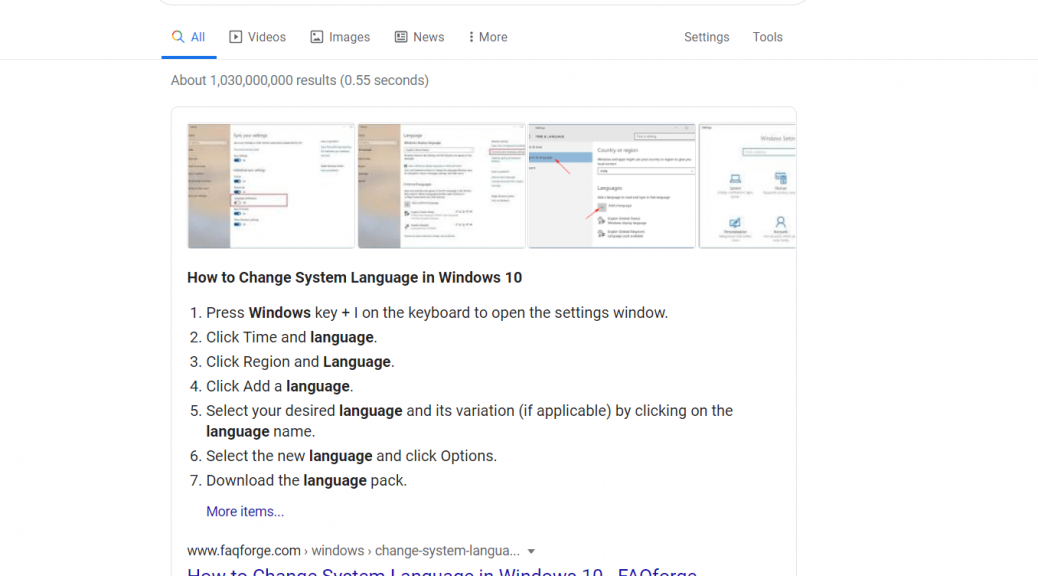1038x576 pixels.
Task: Click the picture icon beside Images
Action: [x=317, y=37]
